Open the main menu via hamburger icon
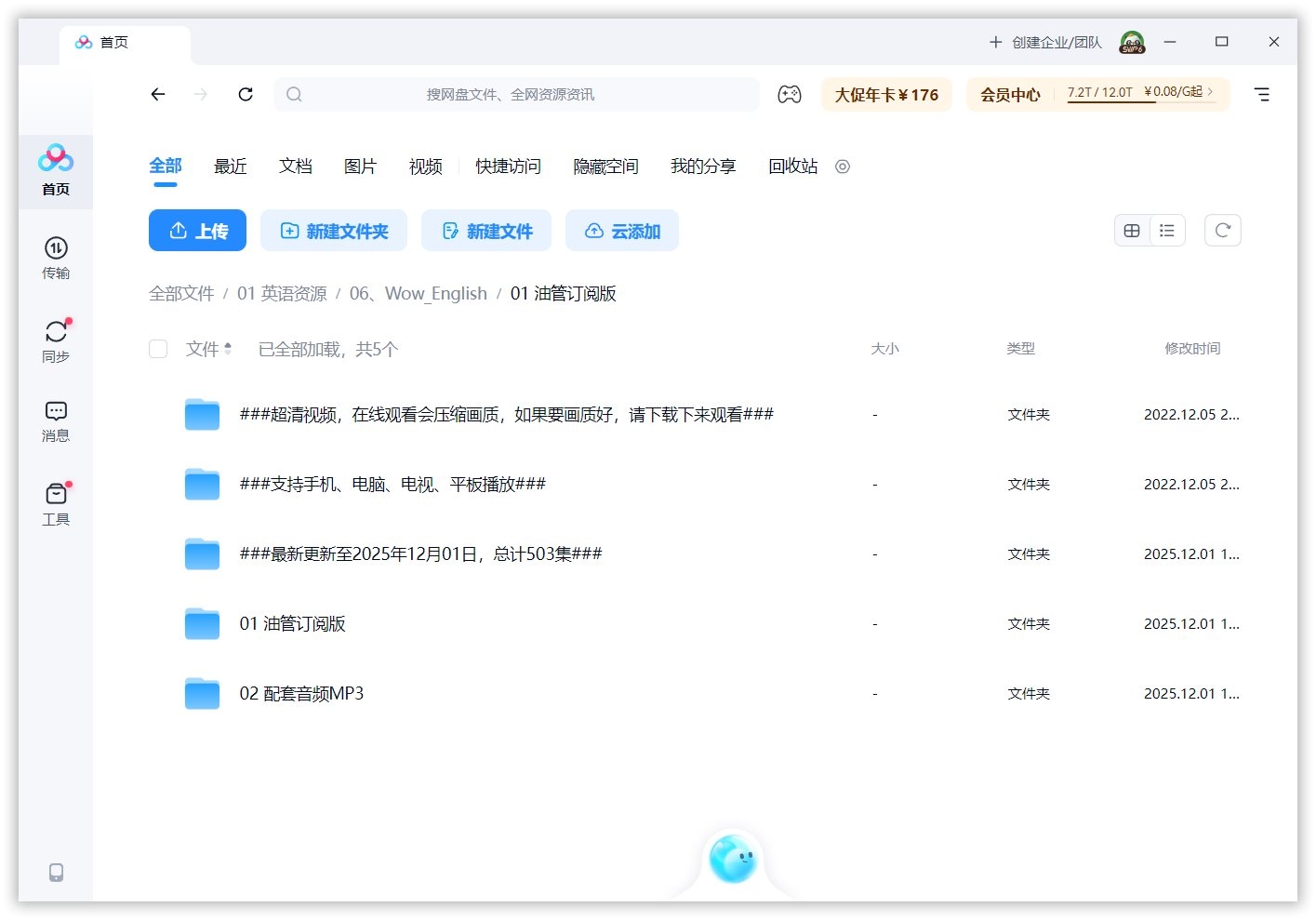Screen dimensions: 1316x920 point(1262,94)
